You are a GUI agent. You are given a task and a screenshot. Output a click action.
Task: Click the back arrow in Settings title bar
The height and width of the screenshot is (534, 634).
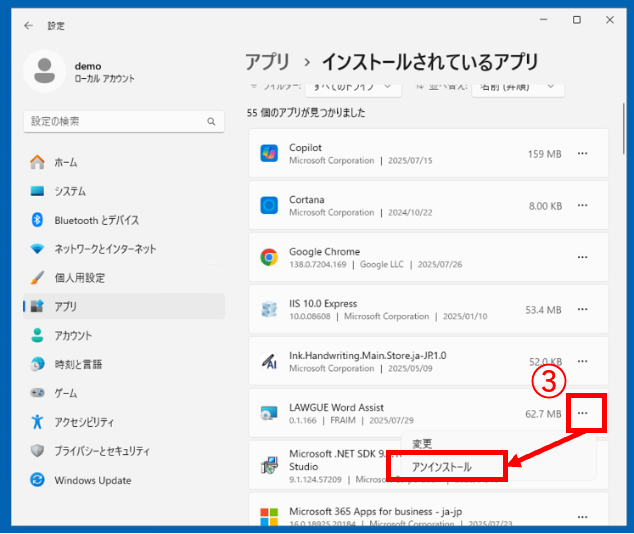[x=27, y=24]
